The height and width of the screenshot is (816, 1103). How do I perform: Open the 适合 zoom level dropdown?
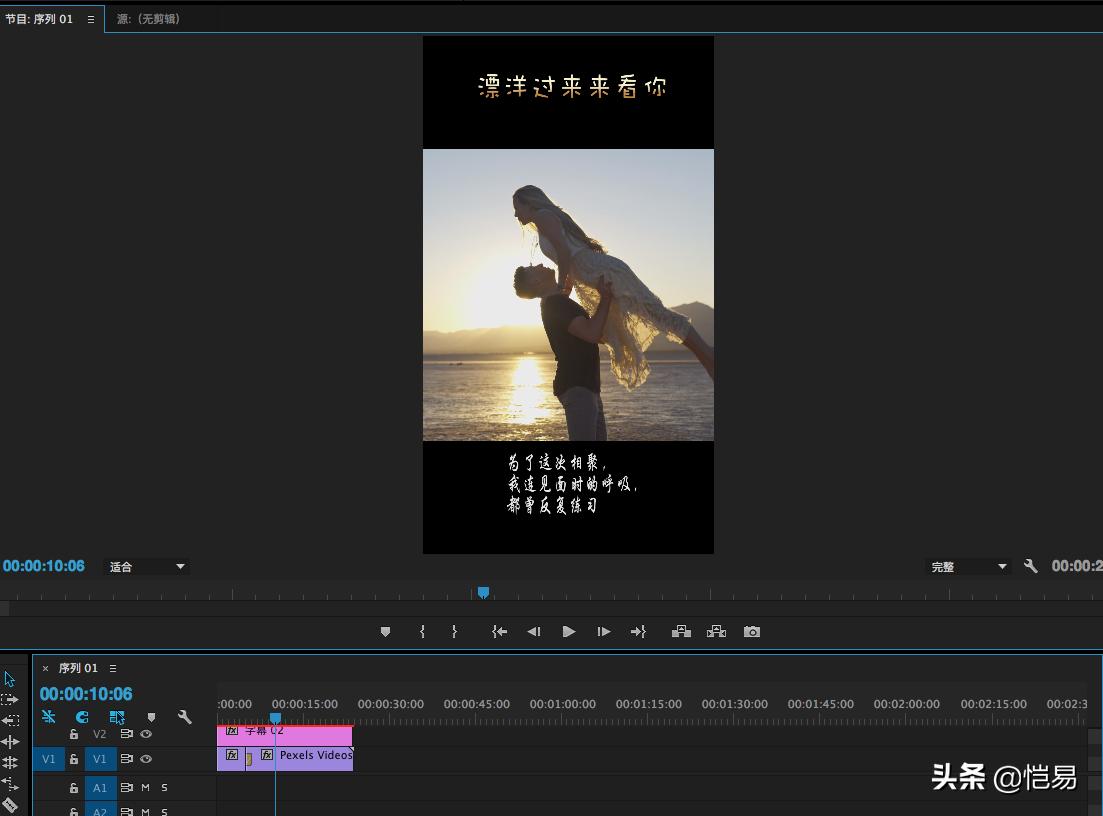pos(145,566)
